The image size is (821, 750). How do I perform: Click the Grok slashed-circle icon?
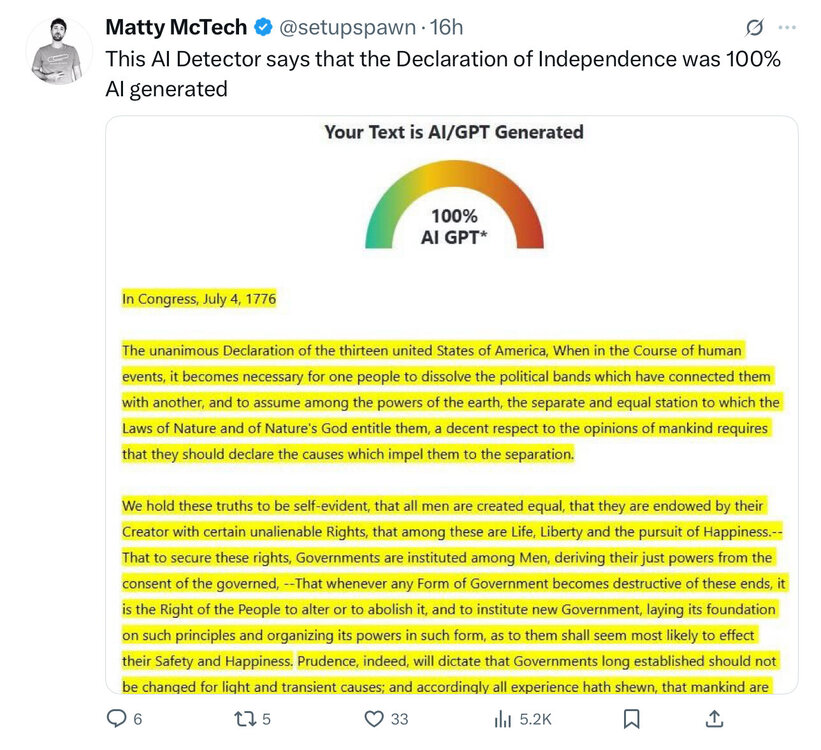(754, 28)
